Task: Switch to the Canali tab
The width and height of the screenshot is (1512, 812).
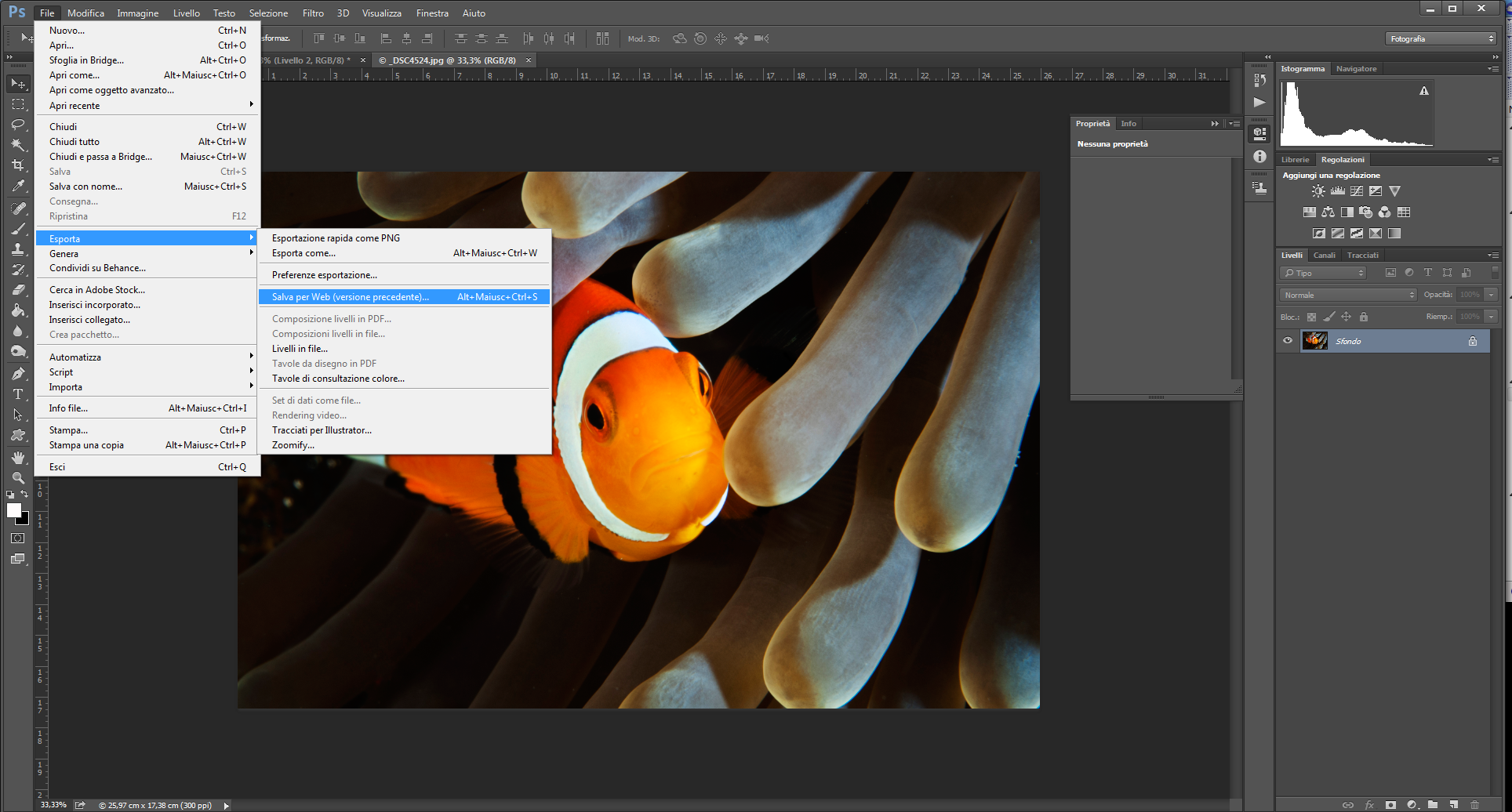Action: (x=1324, y=256)
